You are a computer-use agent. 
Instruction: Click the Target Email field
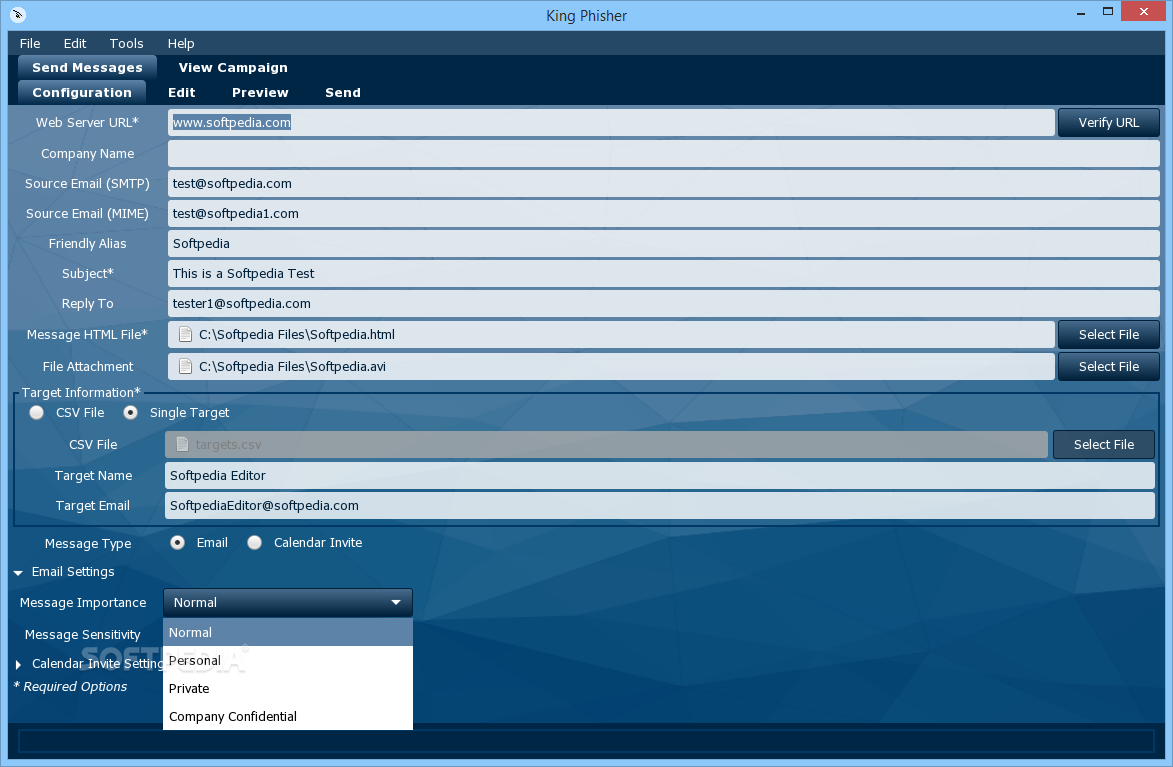coord(660,505)
